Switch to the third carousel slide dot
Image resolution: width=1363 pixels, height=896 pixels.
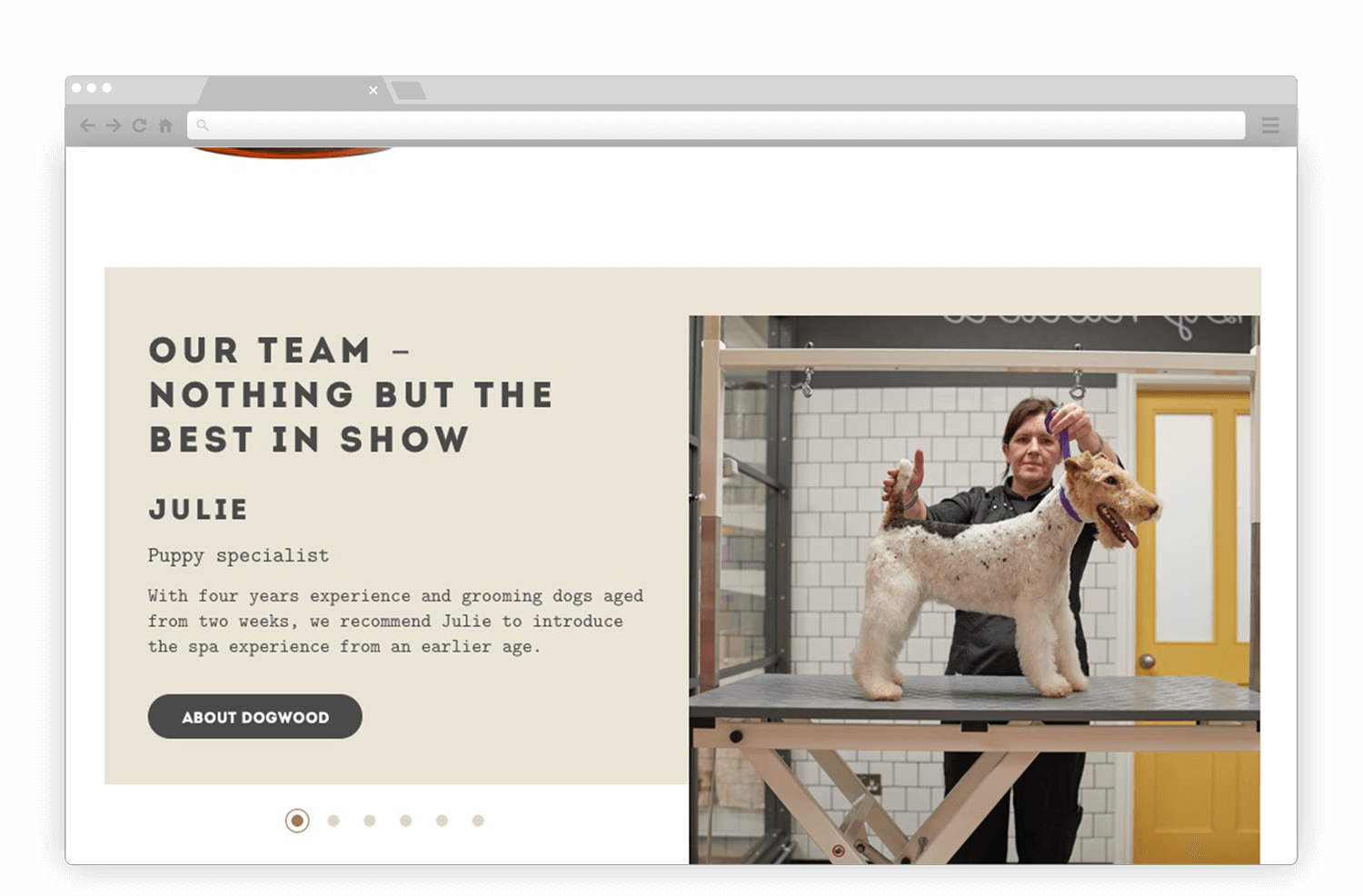[x=370, y=821]
